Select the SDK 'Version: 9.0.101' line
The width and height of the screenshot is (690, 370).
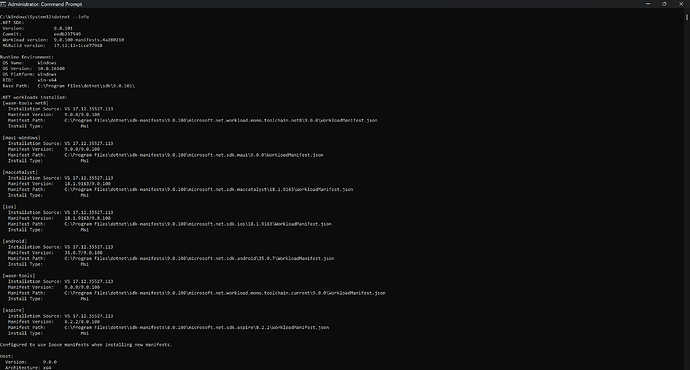coord(38,28)
